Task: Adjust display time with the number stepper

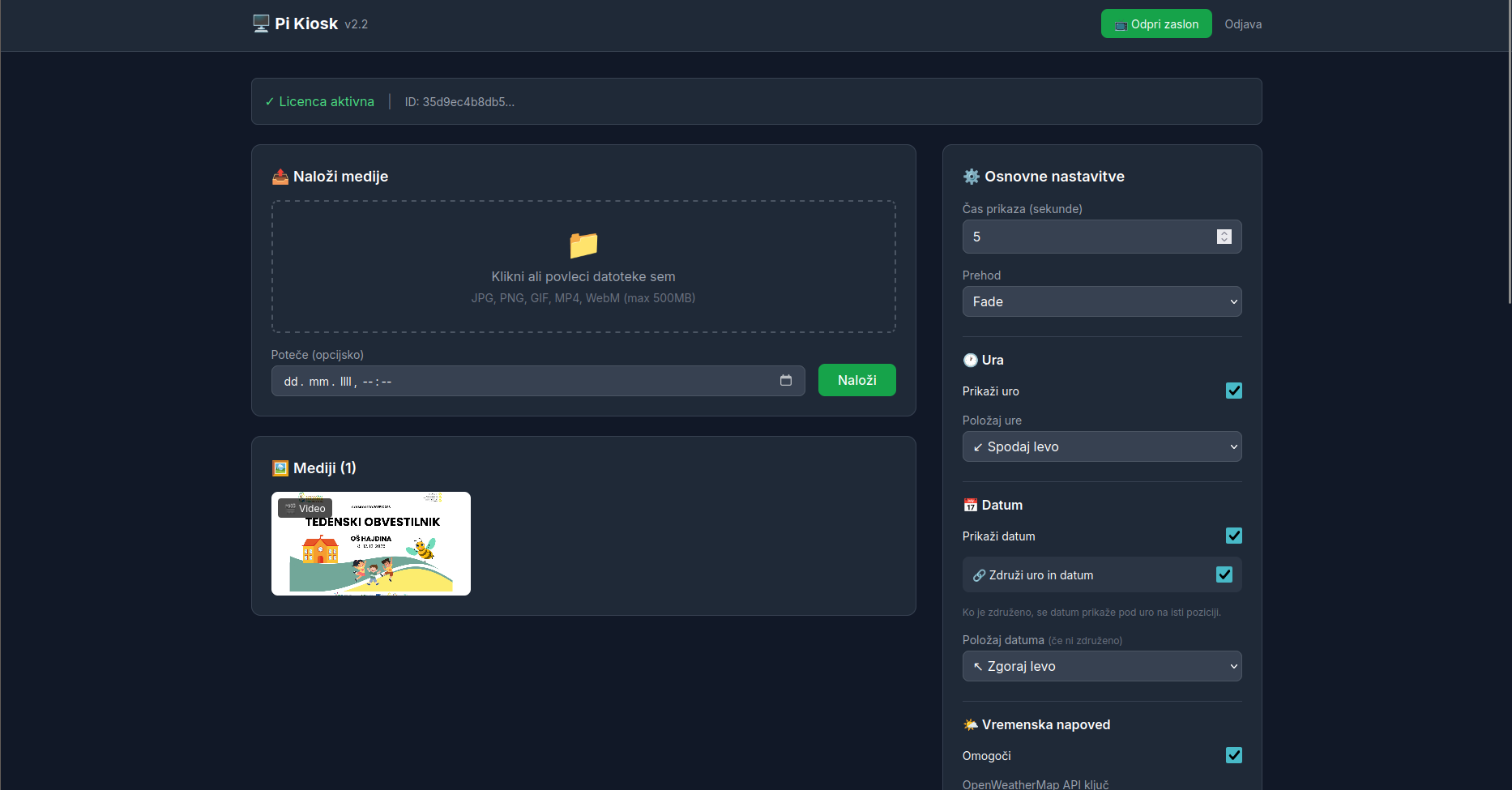Action: 1224,237
